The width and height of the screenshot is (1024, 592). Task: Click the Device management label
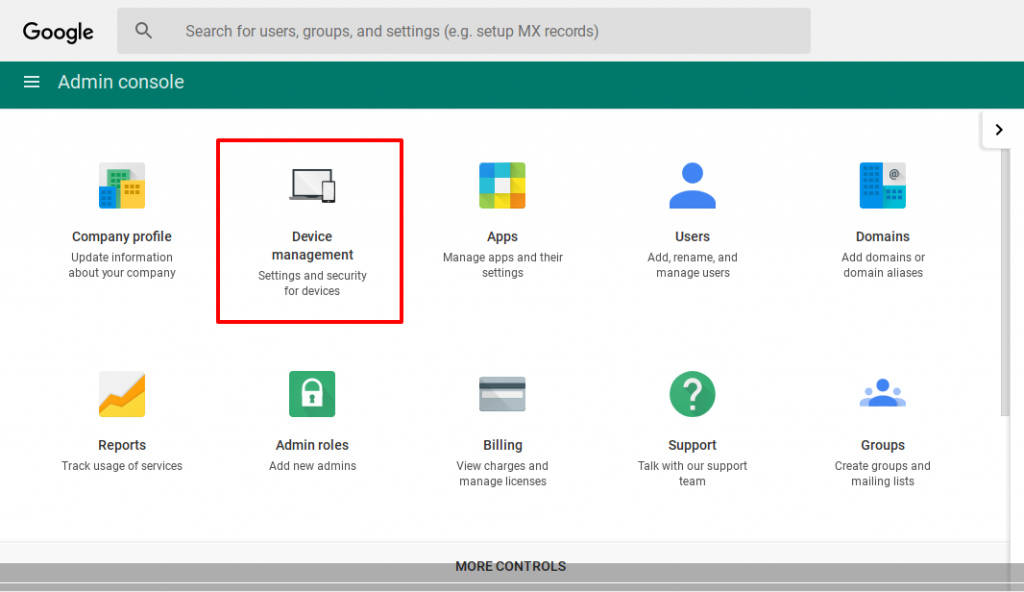312,246
